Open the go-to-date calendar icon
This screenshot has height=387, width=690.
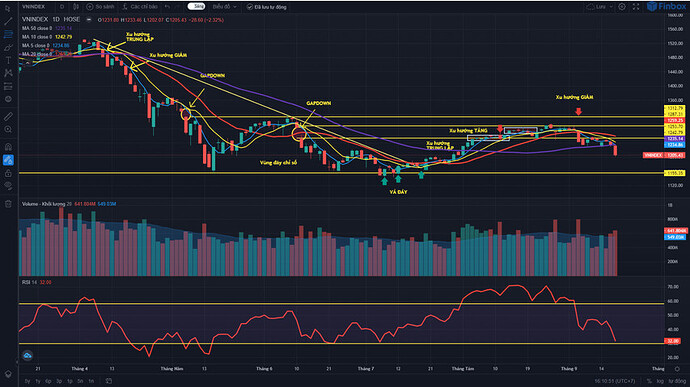(108, 381)
